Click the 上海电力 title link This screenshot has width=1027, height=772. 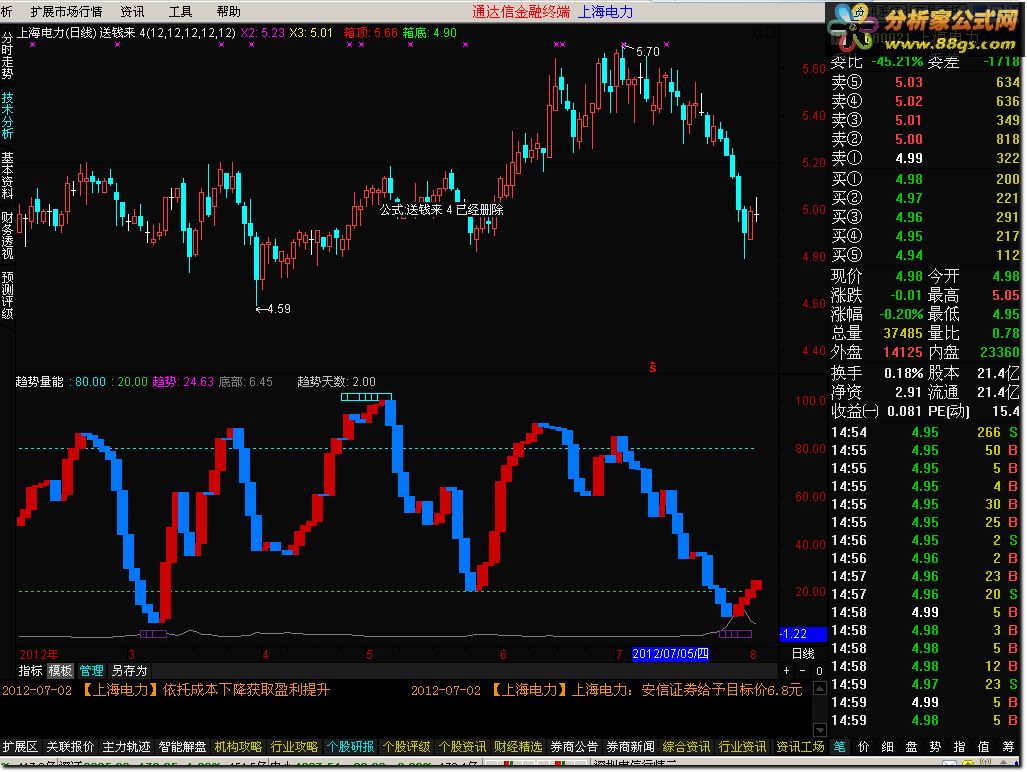605,12
